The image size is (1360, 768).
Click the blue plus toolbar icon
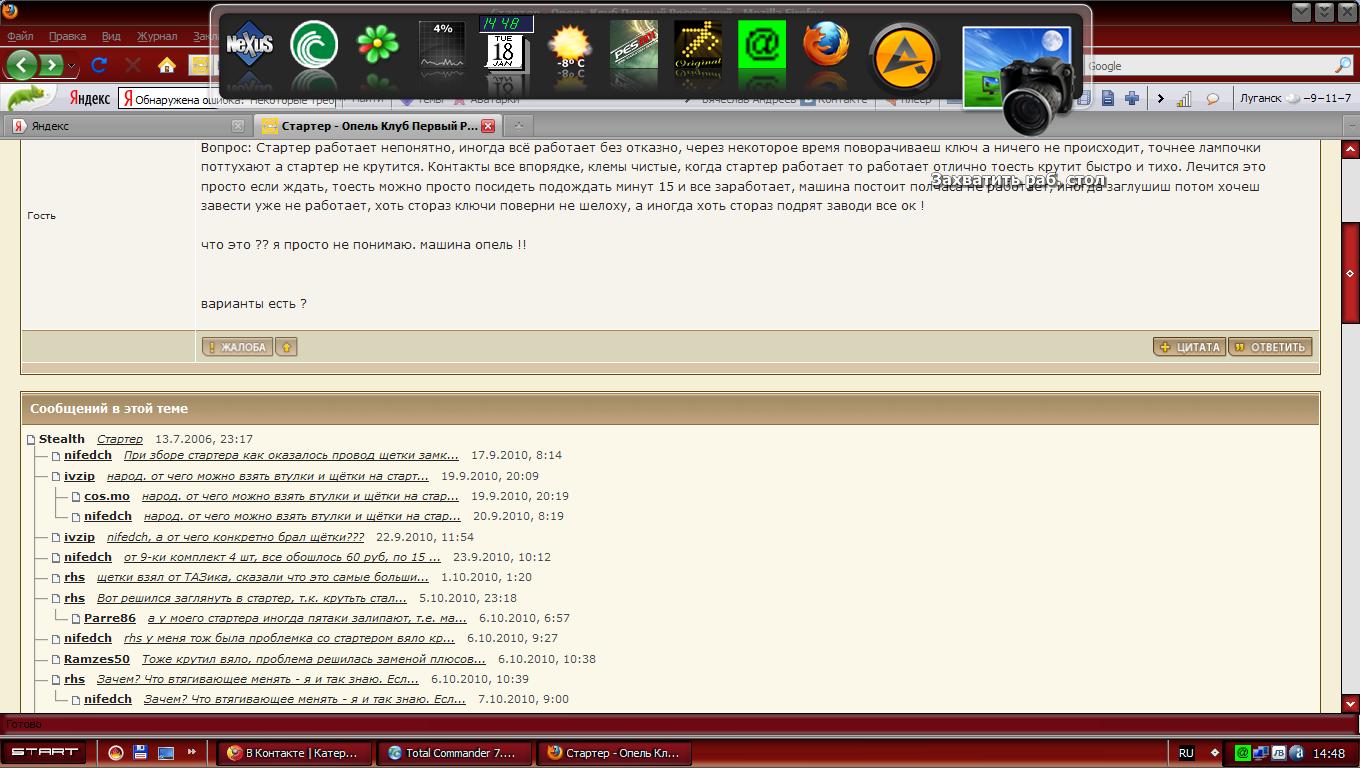(x=1132, y=98)
